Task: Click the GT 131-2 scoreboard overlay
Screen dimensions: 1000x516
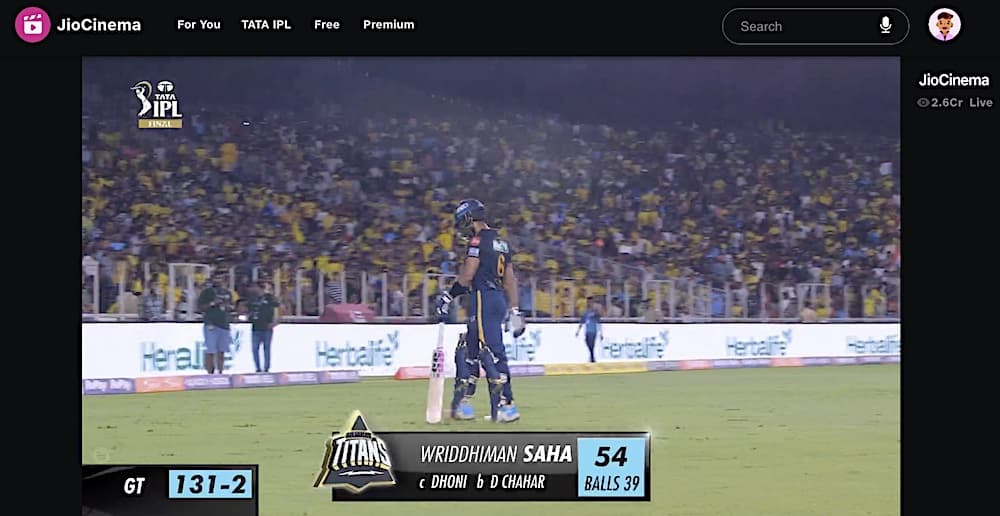Action: tap(170, 486)
